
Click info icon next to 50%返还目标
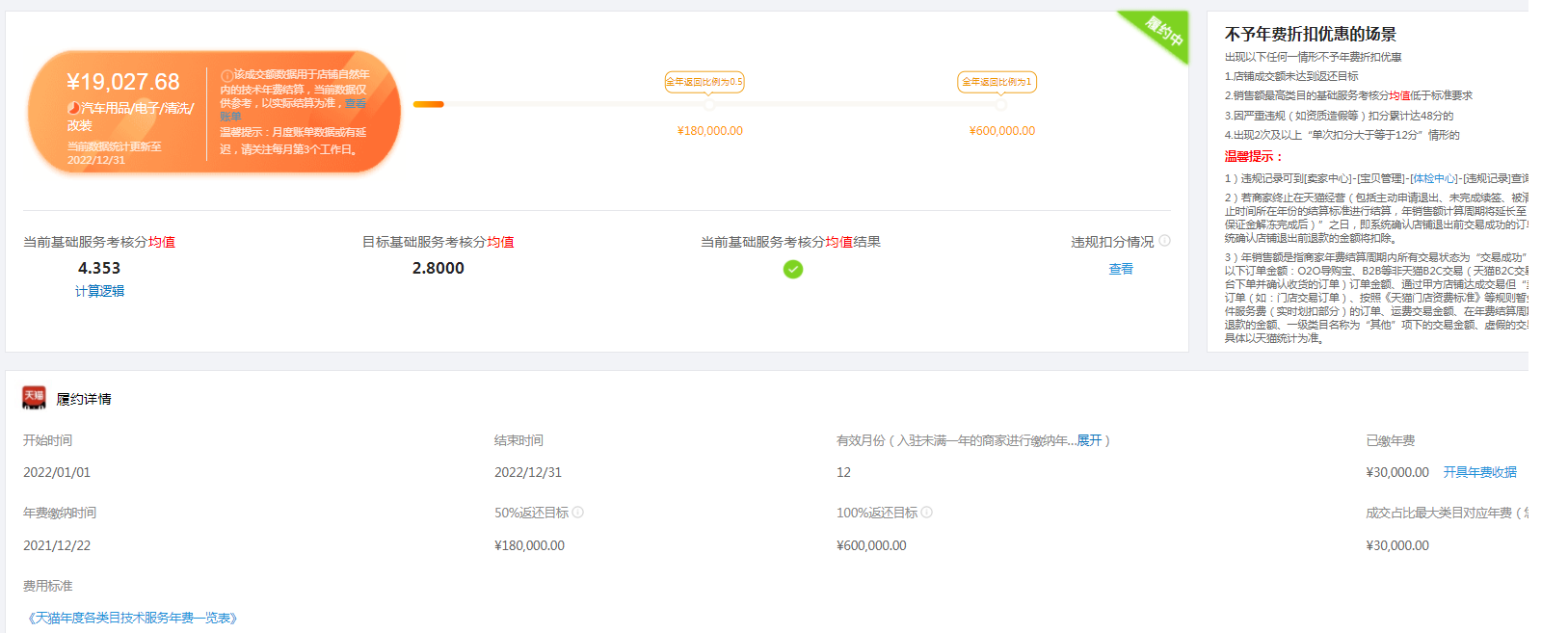click(x=578, y=513)
